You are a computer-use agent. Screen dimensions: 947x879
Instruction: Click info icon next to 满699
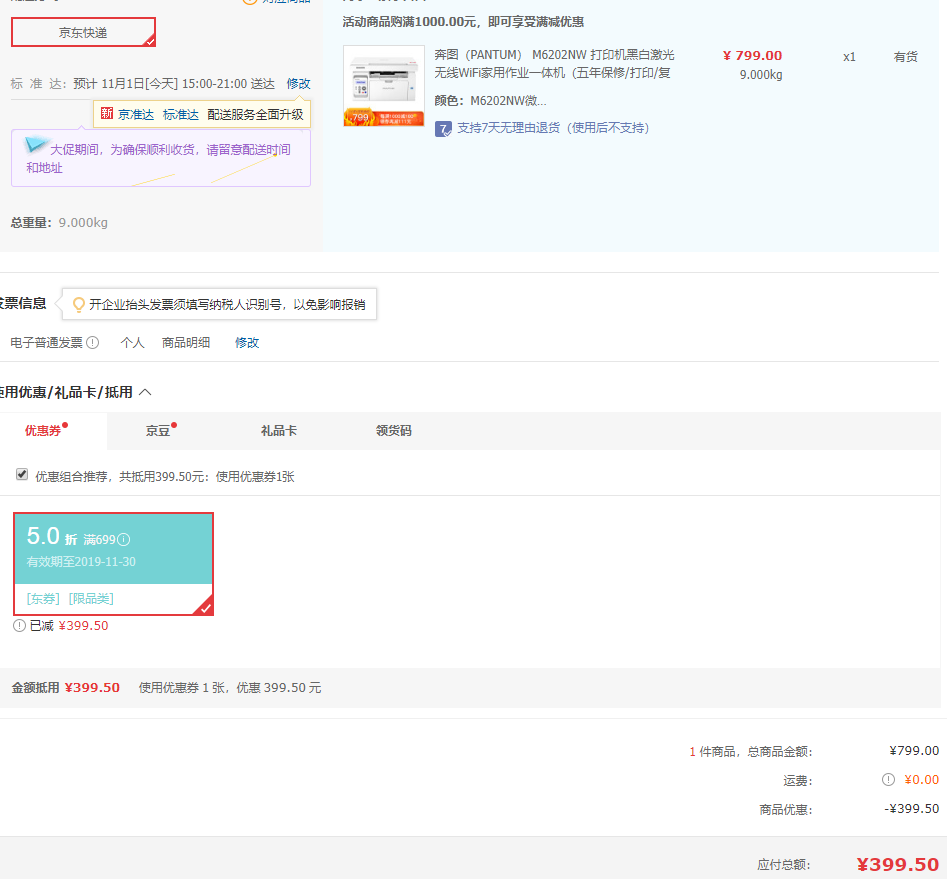pos(123,539)
